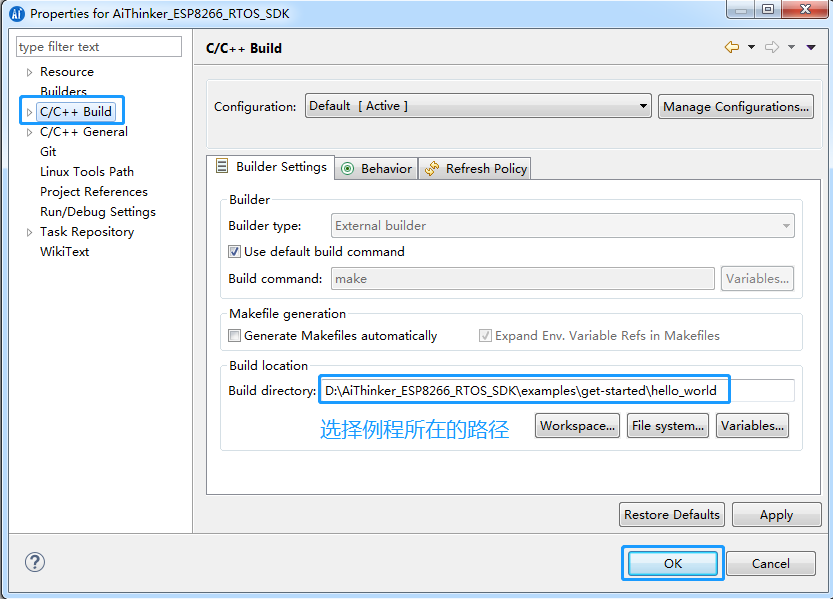Open the Builder type dropdown

[563, 226]
